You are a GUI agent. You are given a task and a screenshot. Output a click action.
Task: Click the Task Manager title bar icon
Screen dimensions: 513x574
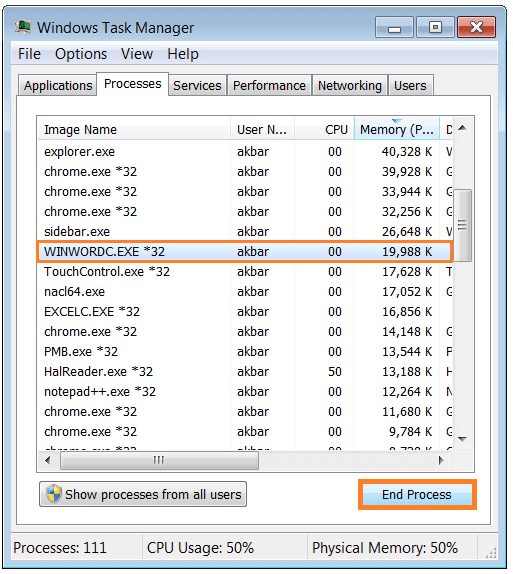[23, 27]
